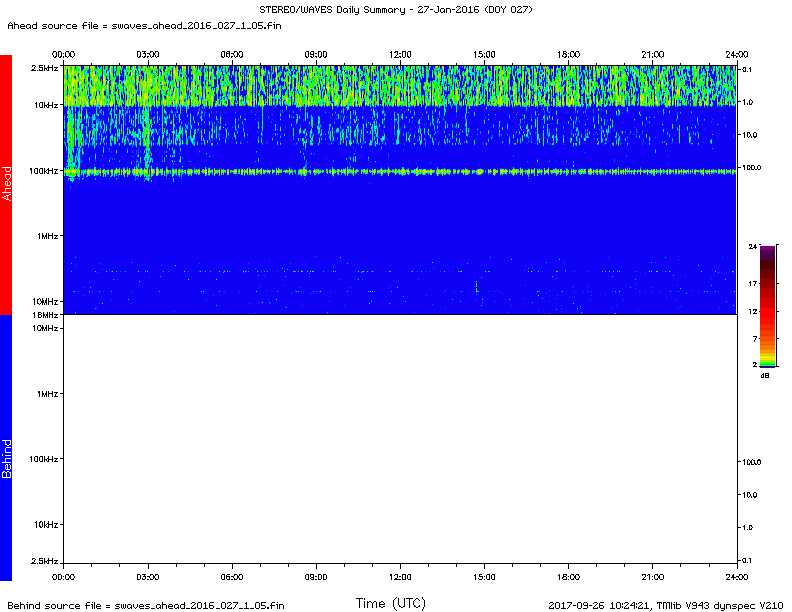Image resolution: width=792 pixels, height=612 pixels.
Task: Select the blue Behind side bar
Action: point(6,447)
